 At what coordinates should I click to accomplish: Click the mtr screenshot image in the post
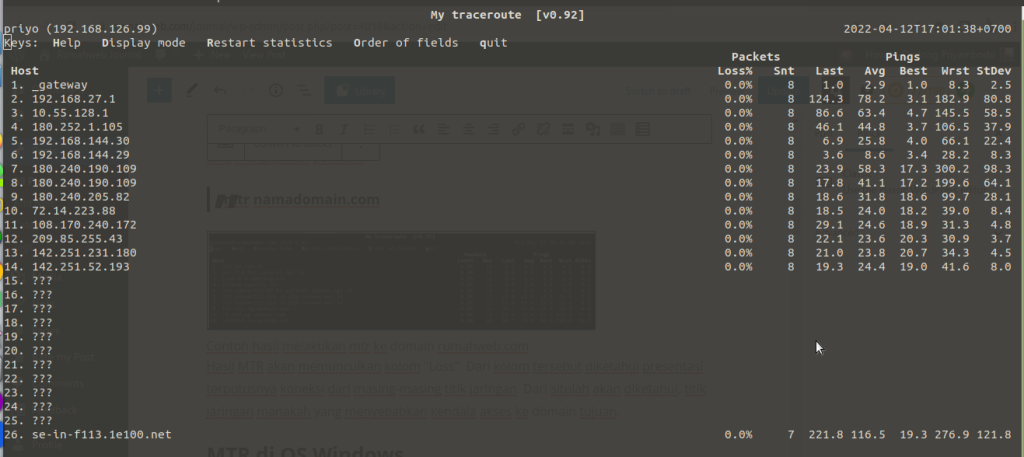click(401, 280)
